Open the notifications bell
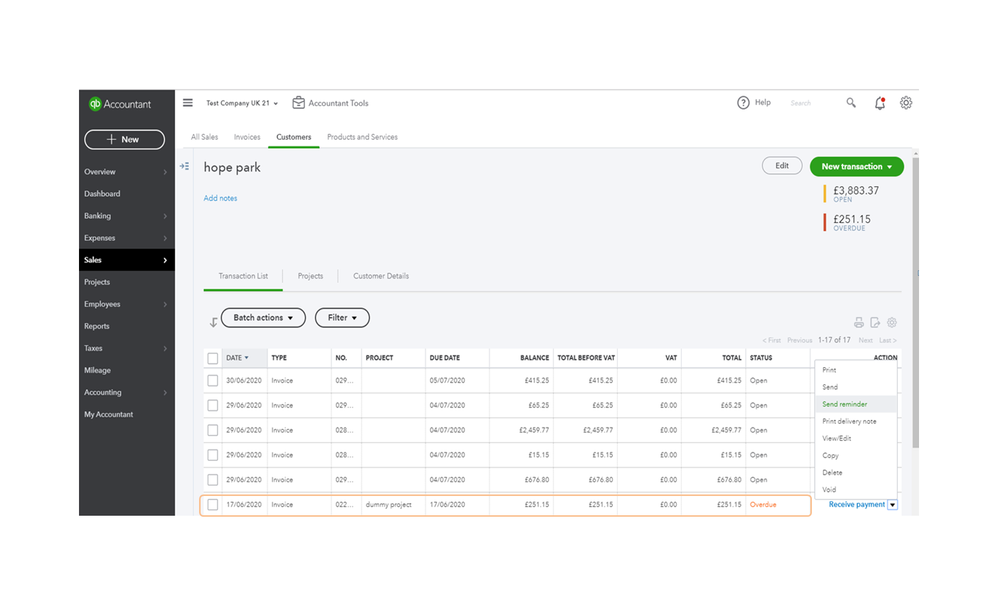 pos(880,103)
